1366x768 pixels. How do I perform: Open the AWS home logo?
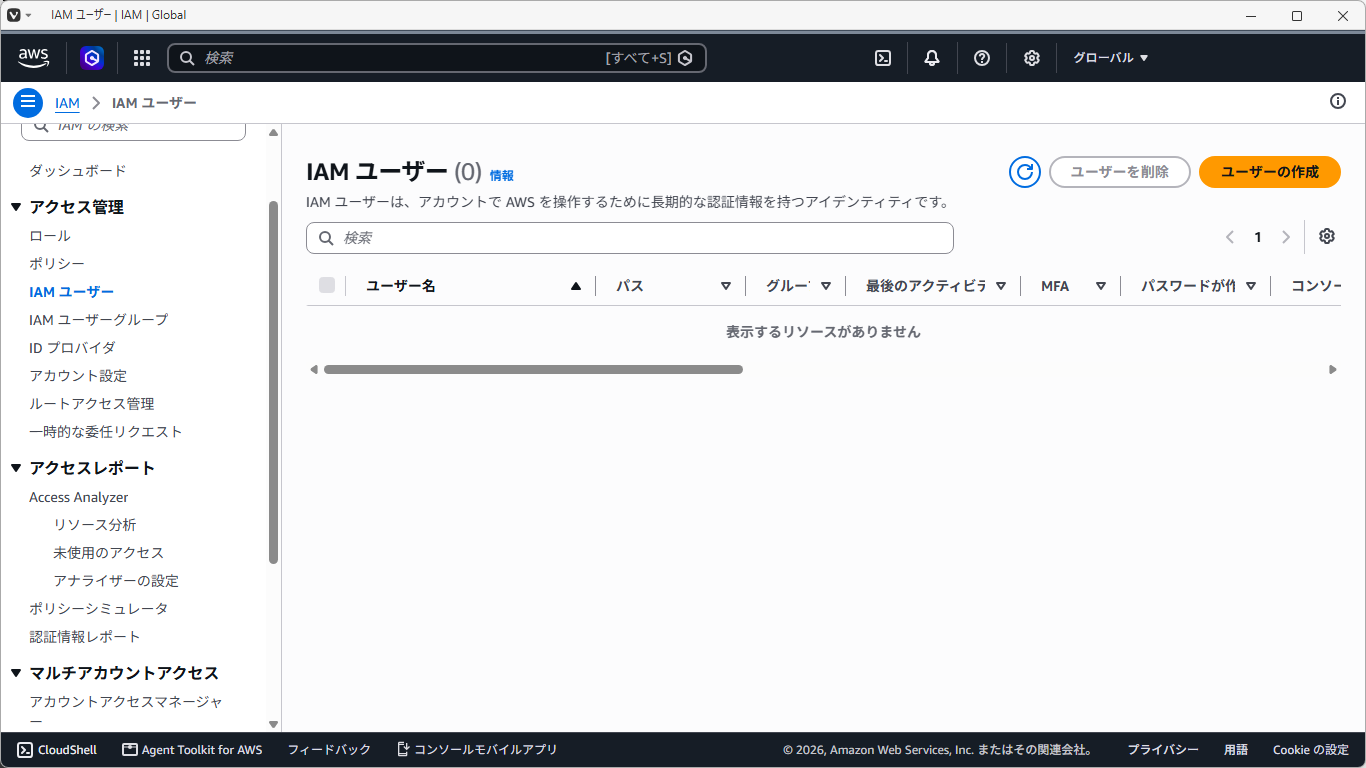[x=34, y=58]
